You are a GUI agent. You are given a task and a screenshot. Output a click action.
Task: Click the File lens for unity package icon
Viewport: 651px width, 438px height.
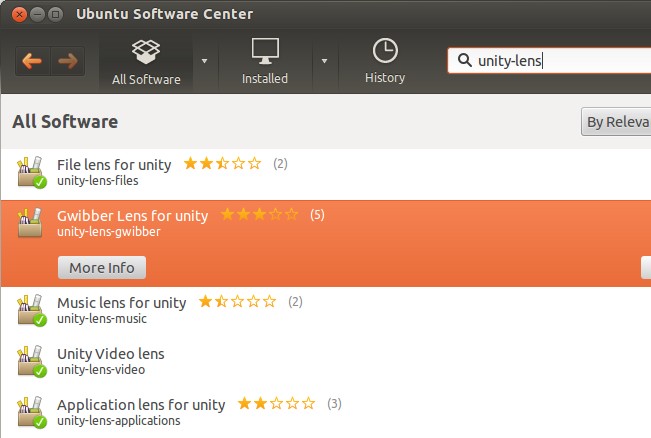tap(32, 172)
